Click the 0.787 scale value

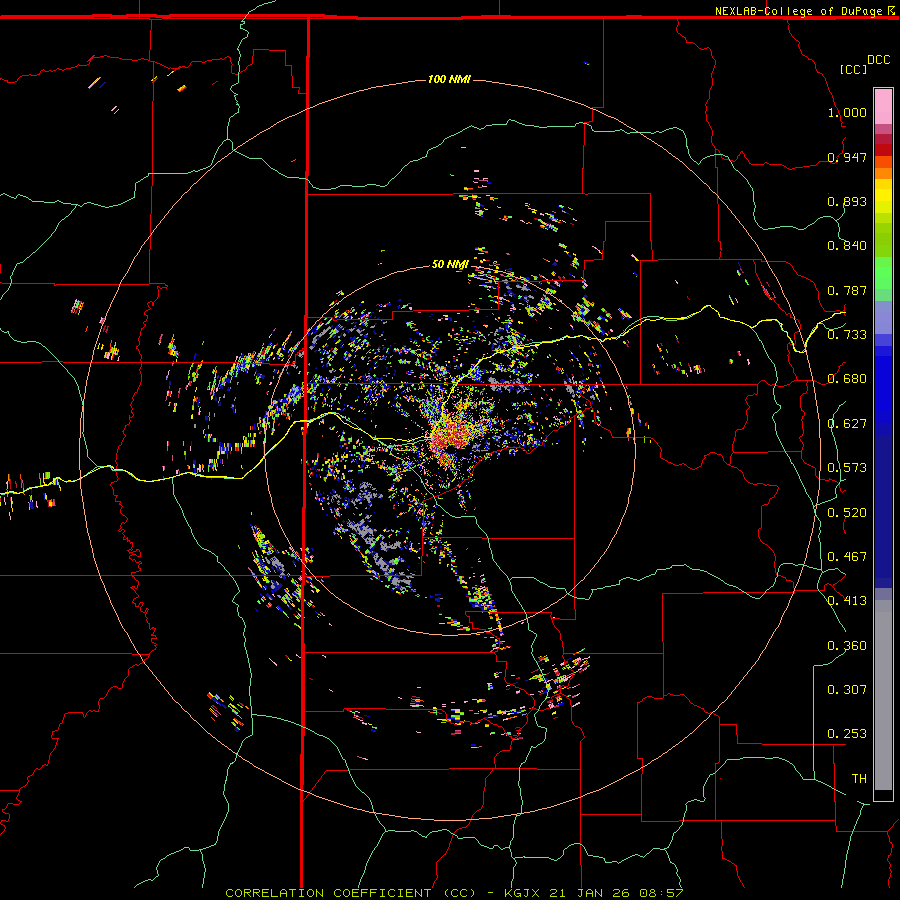coord(847,290)
